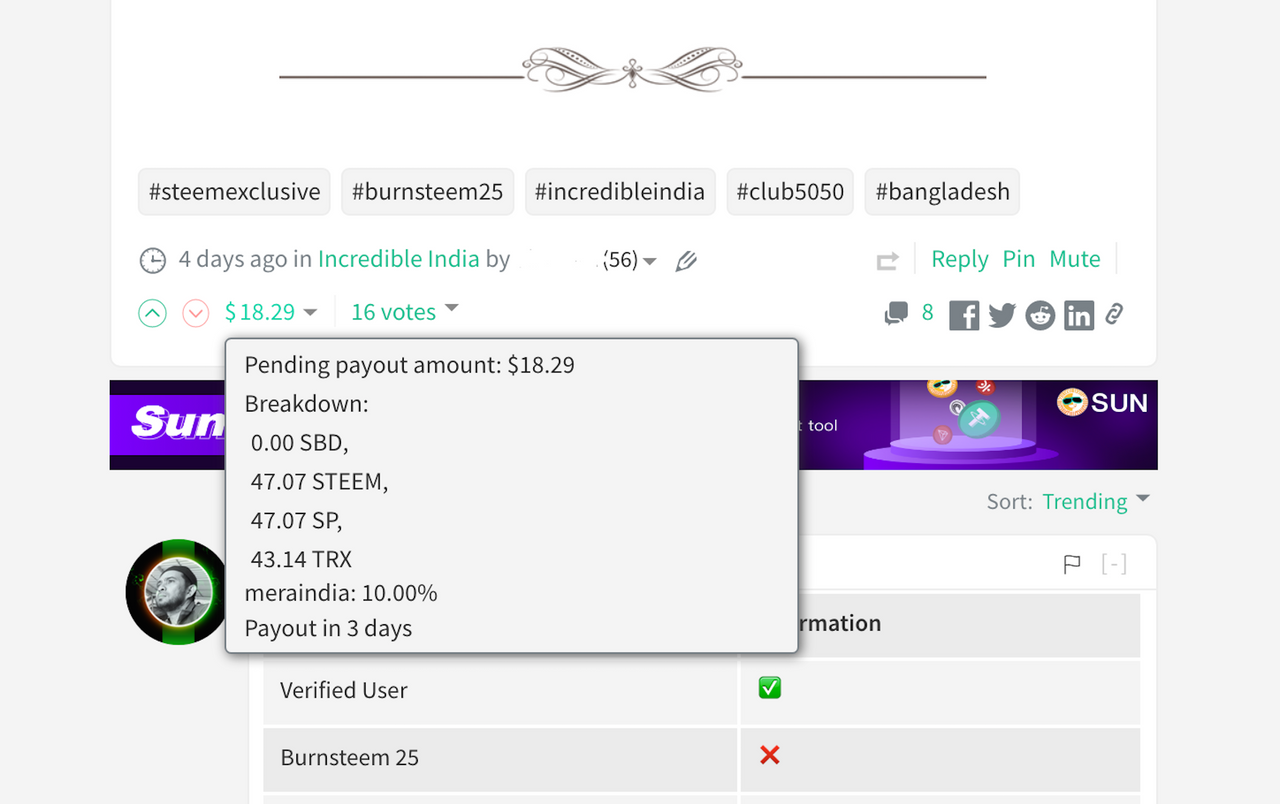Expand the 16 votes list
This screenshot has height=804, width=1280.
(405, 312)
